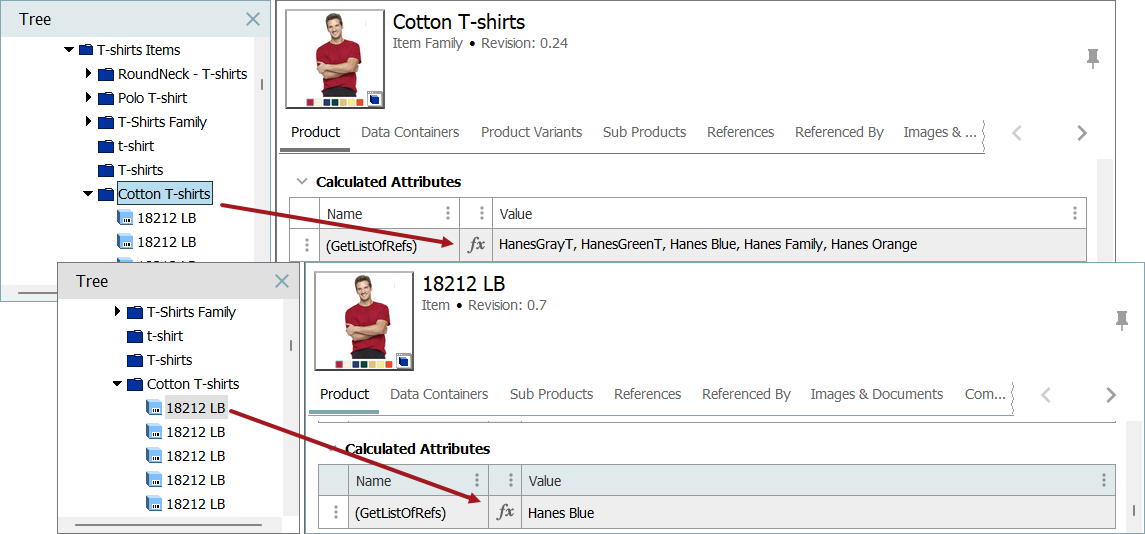Collapse the upper Calculated Attributes section
1145x534 pixels.
pyautogui.click(x=301, y=182)
